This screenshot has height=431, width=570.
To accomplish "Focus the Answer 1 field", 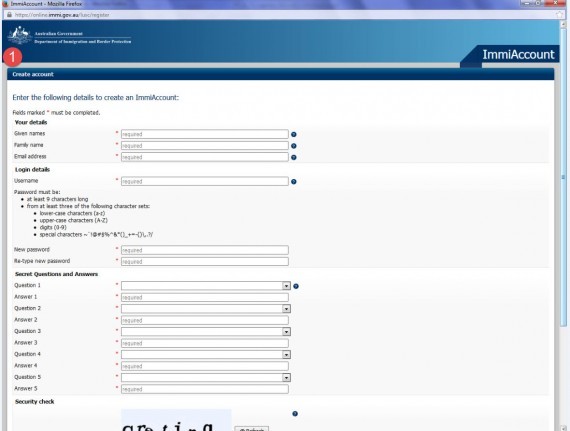I will [205, 298].
